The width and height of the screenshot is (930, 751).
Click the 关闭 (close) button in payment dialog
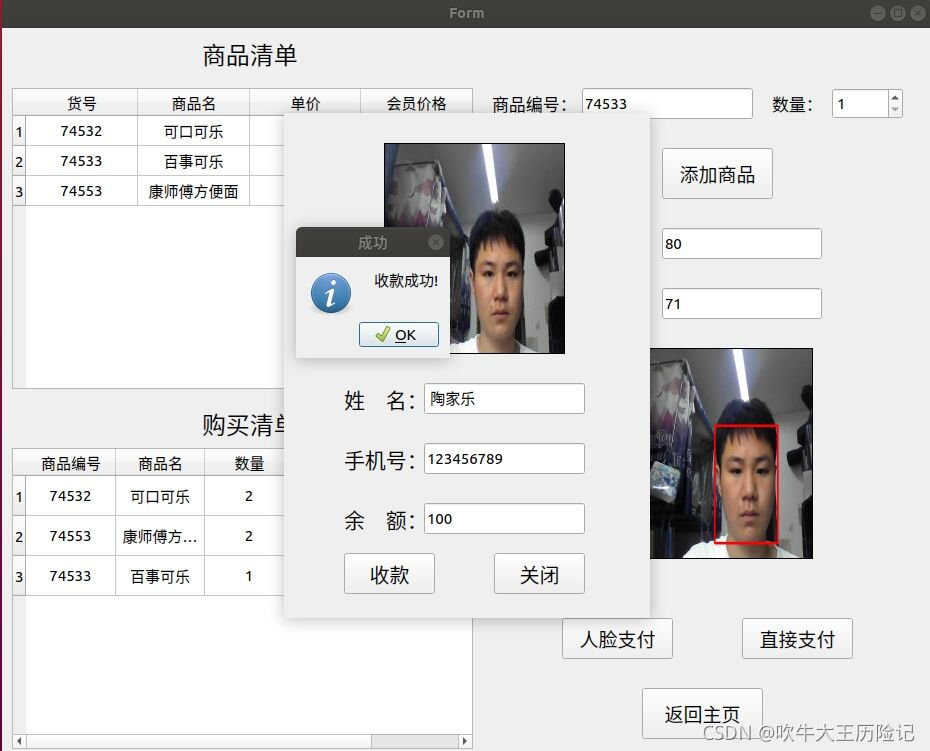click(x=539, y=574)
